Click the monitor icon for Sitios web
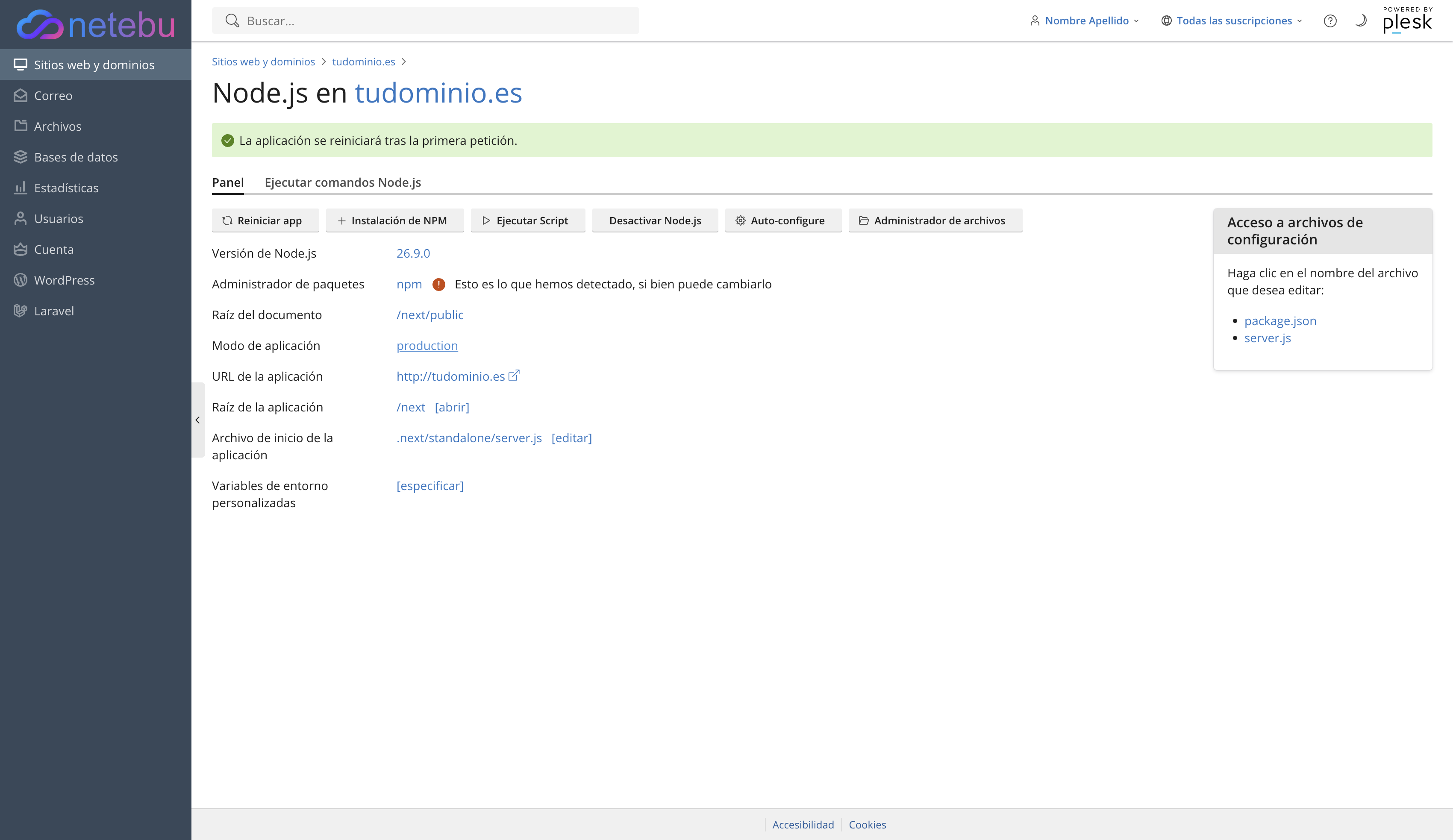This screenshot has width=1453, height=840. click(x=21, y=65)
